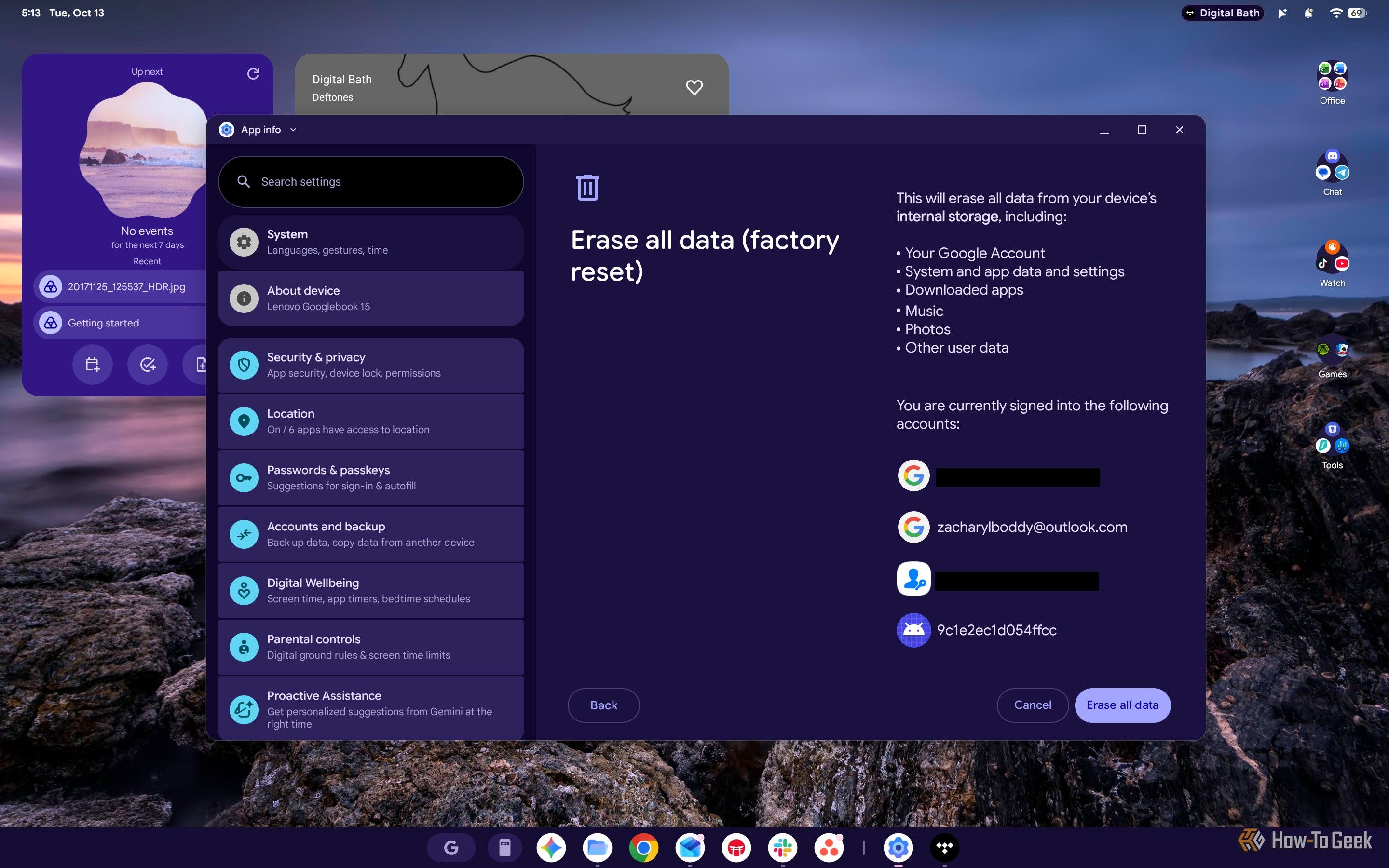Focus the Search settings field
Screen dimensions: 1389x868
pyautogui.click(x=371, y=181)
